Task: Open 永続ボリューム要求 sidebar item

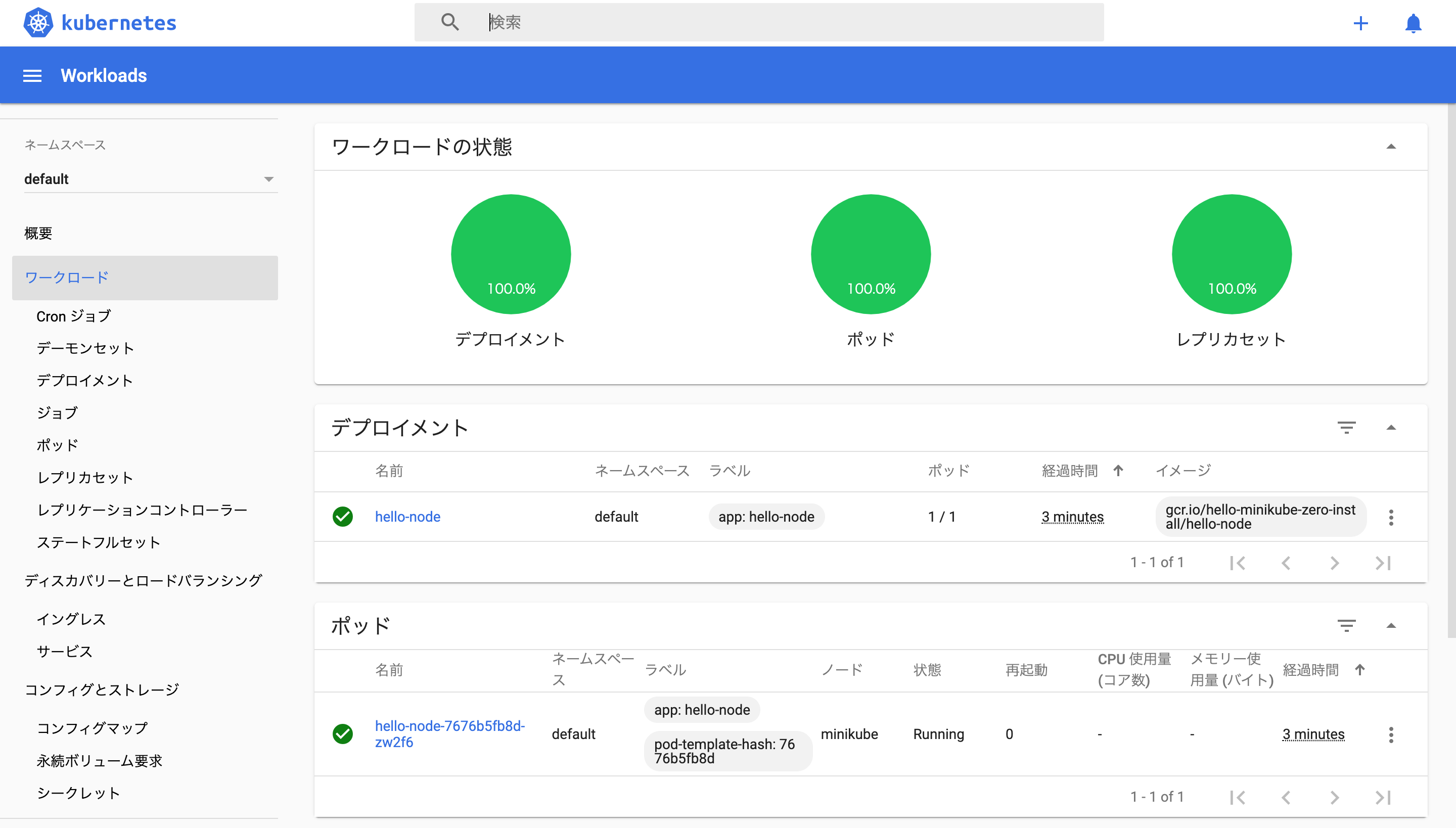Action: point(100,760)
